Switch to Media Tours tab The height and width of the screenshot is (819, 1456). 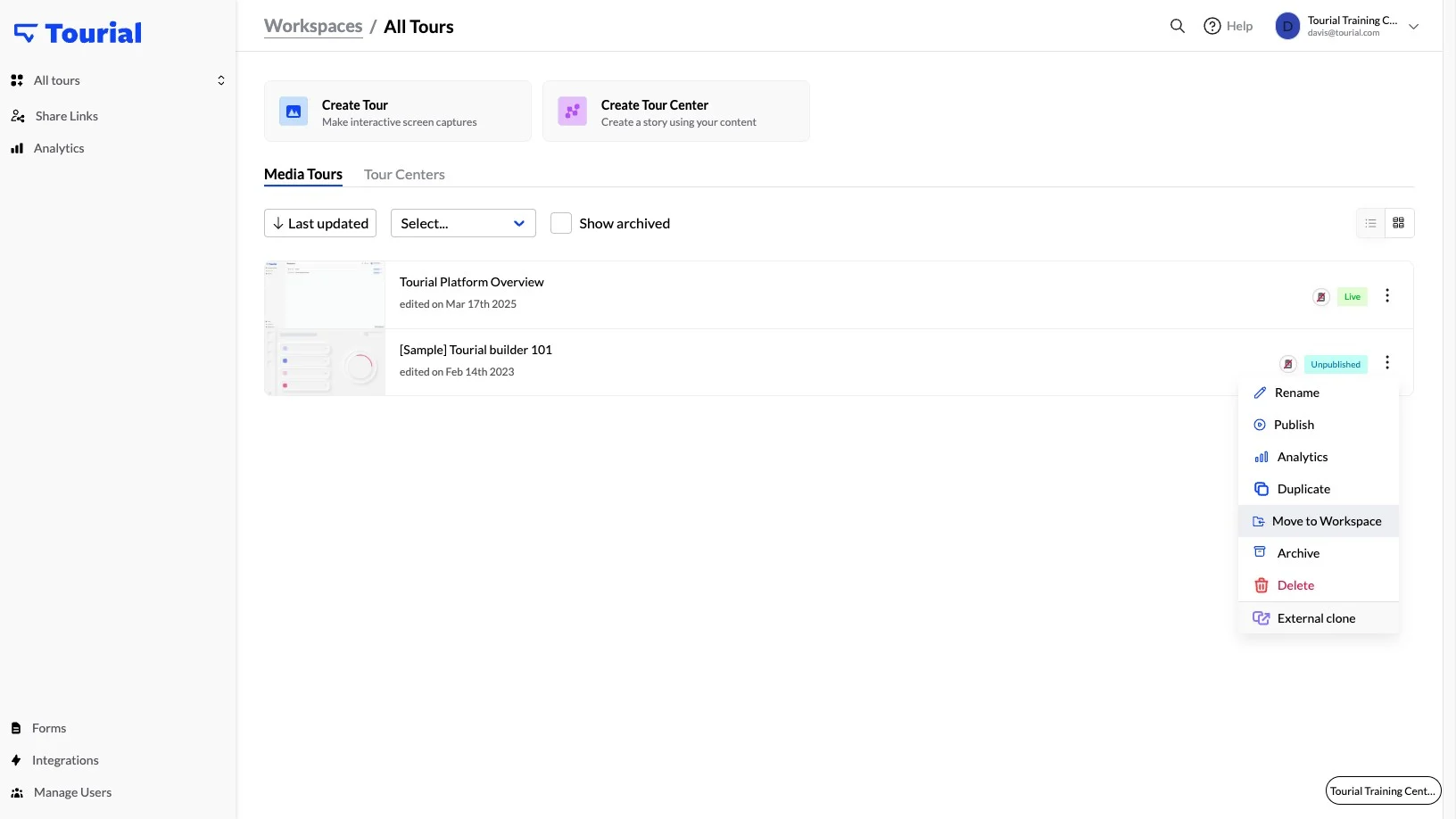[303, 175]
